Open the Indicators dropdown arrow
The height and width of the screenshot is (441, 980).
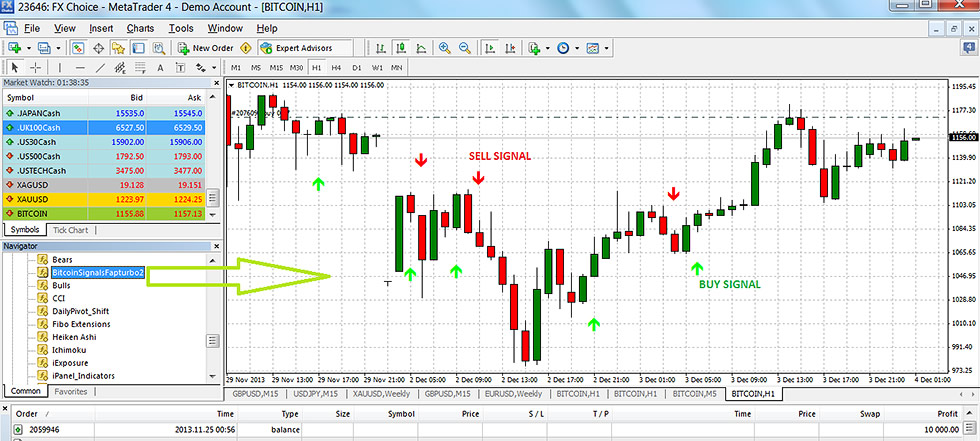[548, 48]
